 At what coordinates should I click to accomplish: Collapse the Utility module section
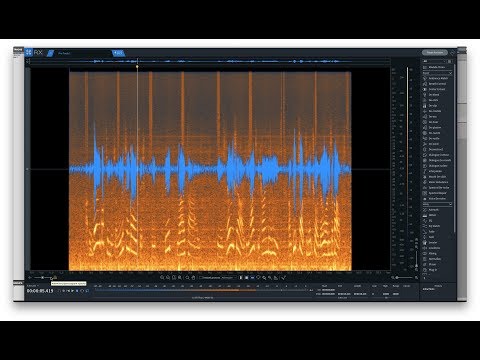tap(450, 204)
